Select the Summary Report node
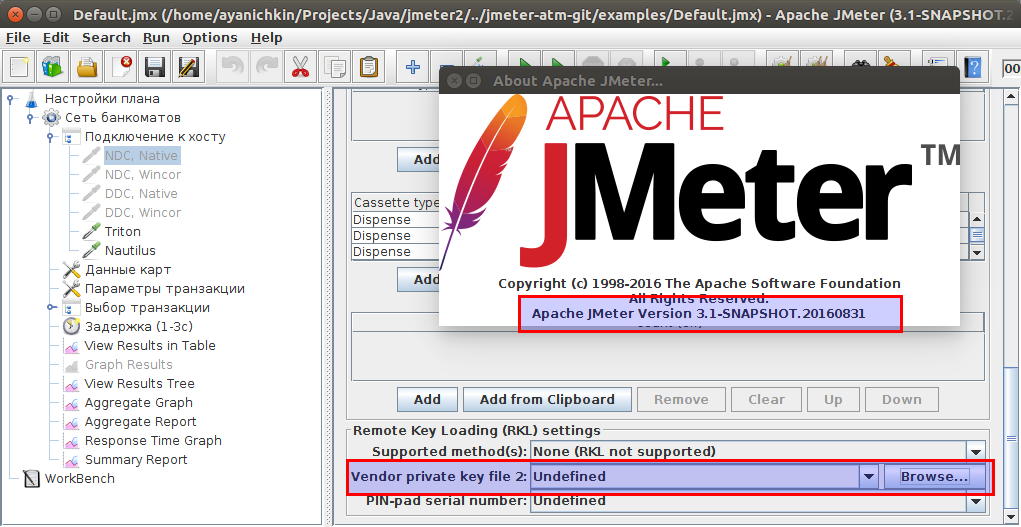This screenshot has width=1021, height=527. 136,460
